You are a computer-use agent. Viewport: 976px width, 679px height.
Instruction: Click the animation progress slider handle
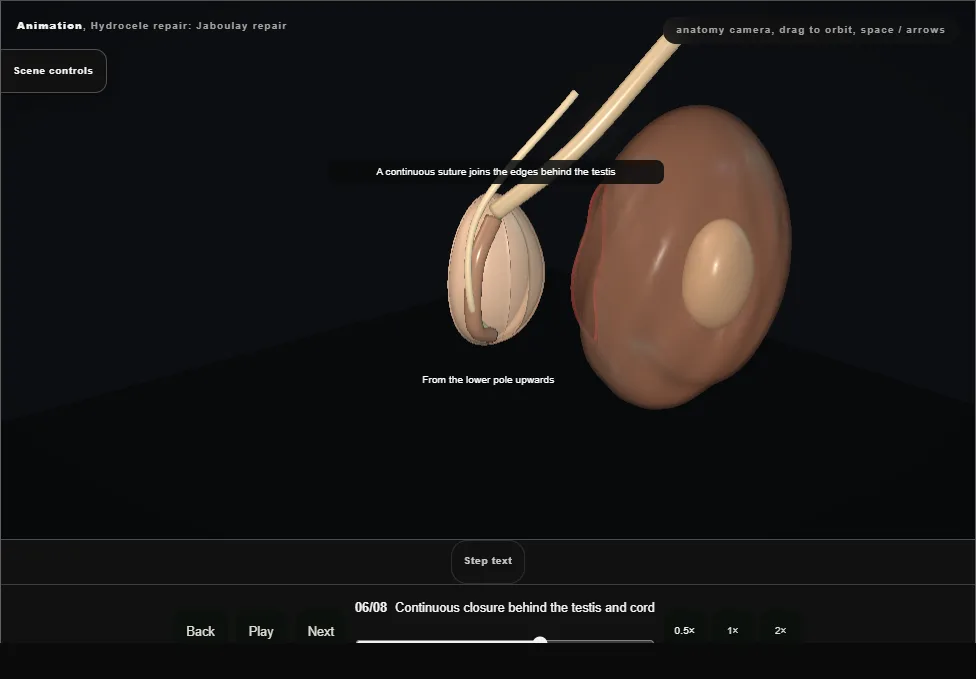point(540,640)
